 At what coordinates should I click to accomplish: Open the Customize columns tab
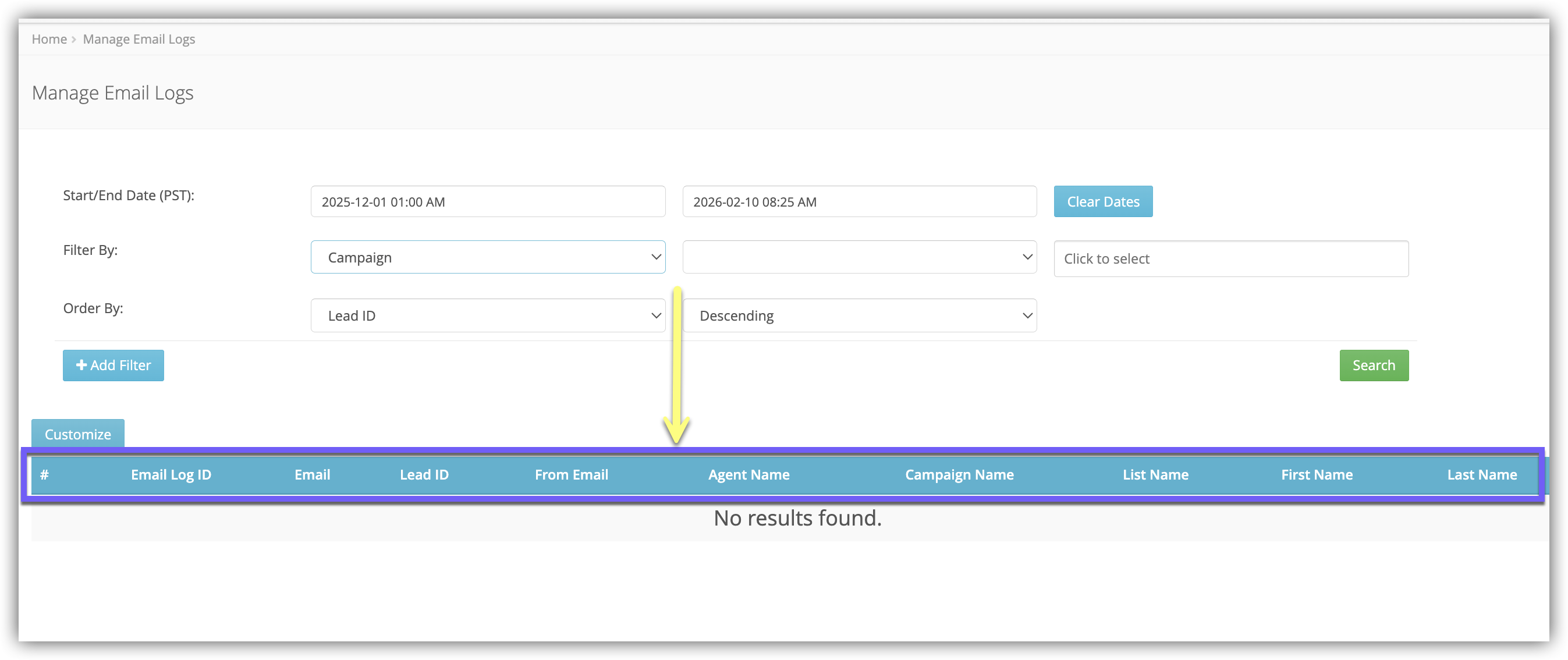78,434
